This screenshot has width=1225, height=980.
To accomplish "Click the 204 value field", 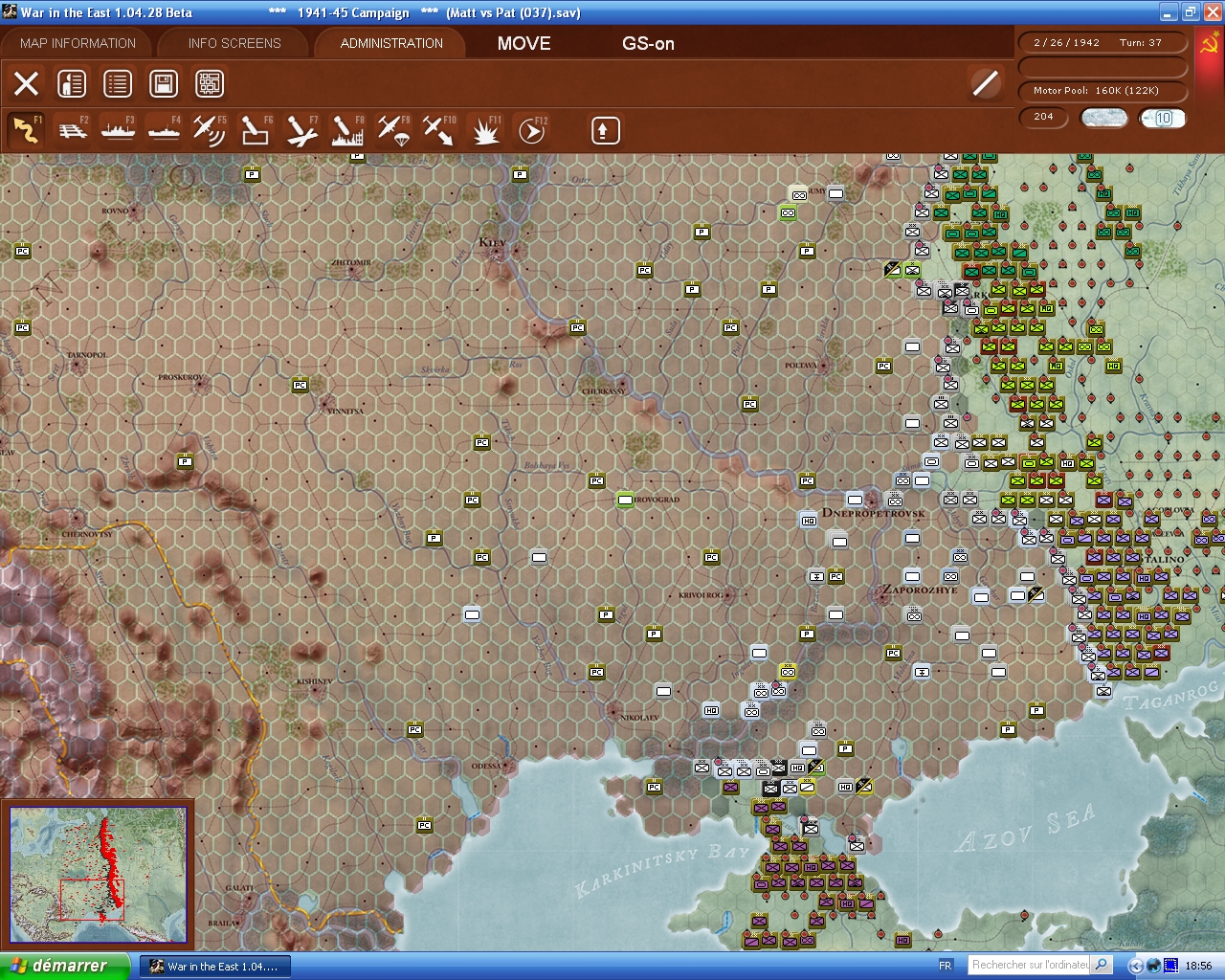I will tap(1044, 117).
